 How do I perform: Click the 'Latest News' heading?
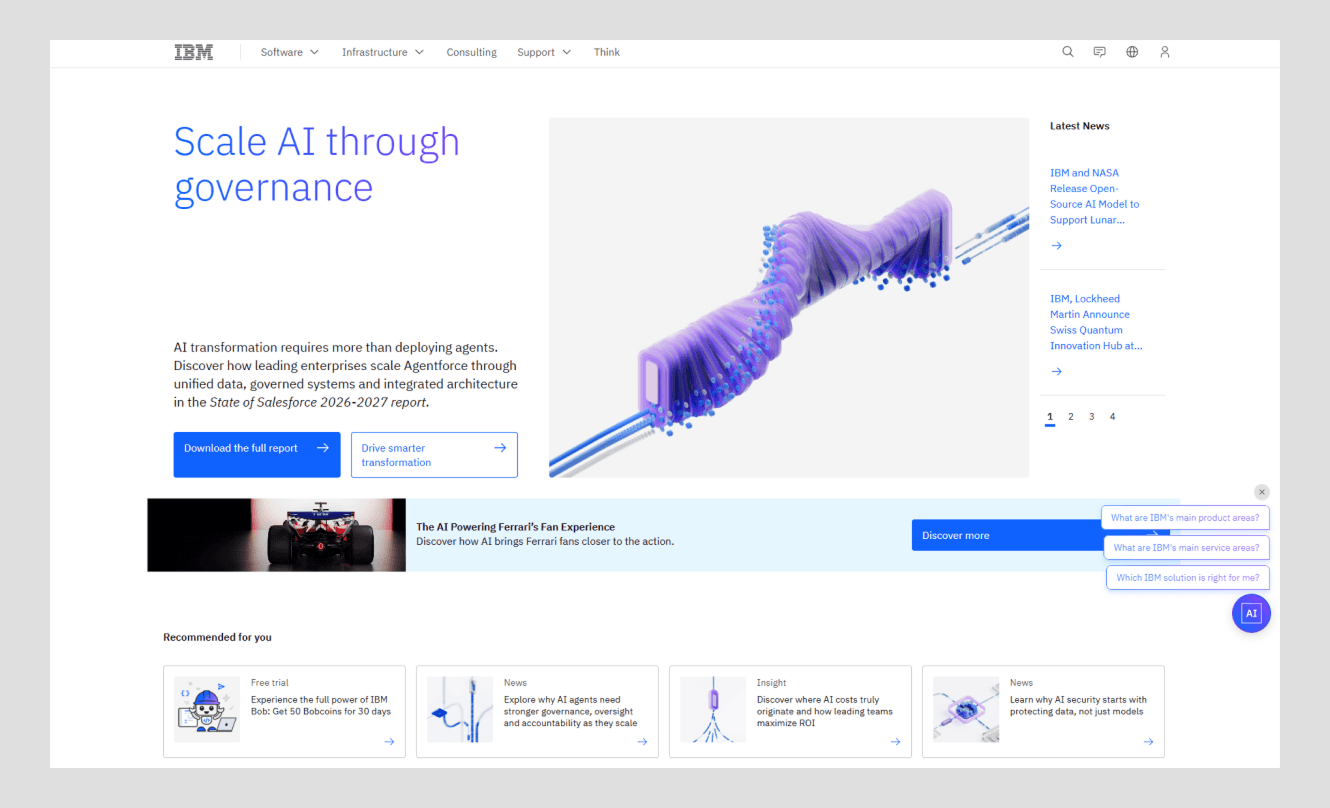1080,126
